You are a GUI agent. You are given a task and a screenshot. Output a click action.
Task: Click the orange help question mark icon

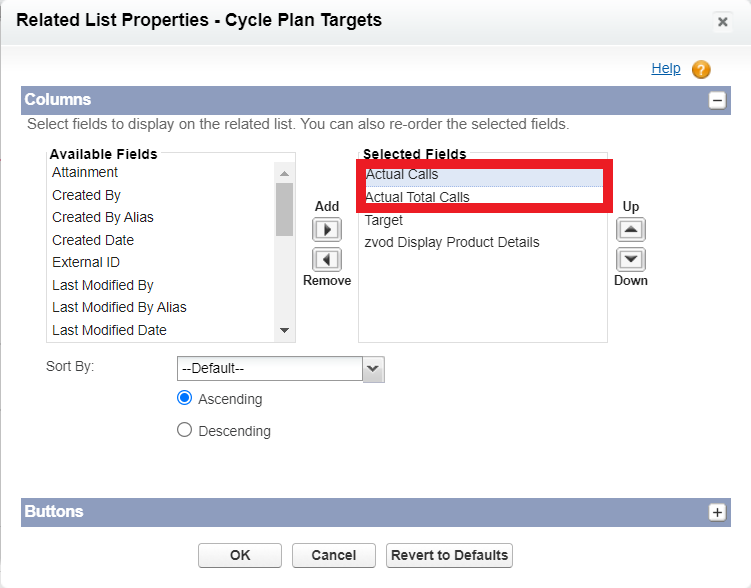coord(701,70)
